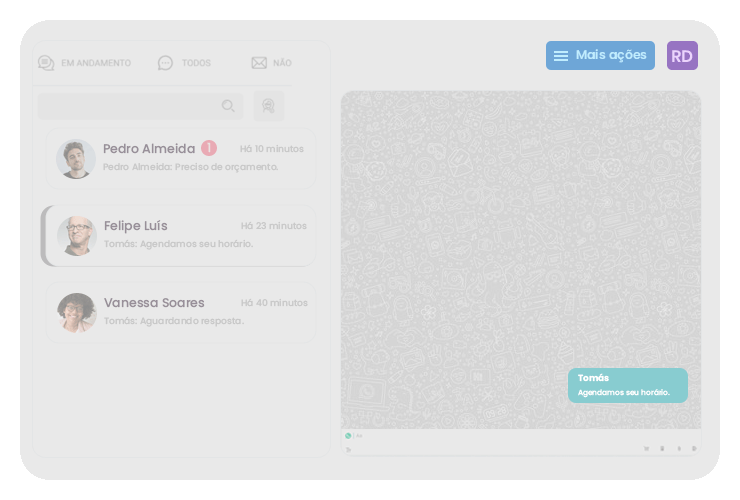Click Pedro Almeida's unread badge
The height and width of the screenshot is (500, 740).
208,148
